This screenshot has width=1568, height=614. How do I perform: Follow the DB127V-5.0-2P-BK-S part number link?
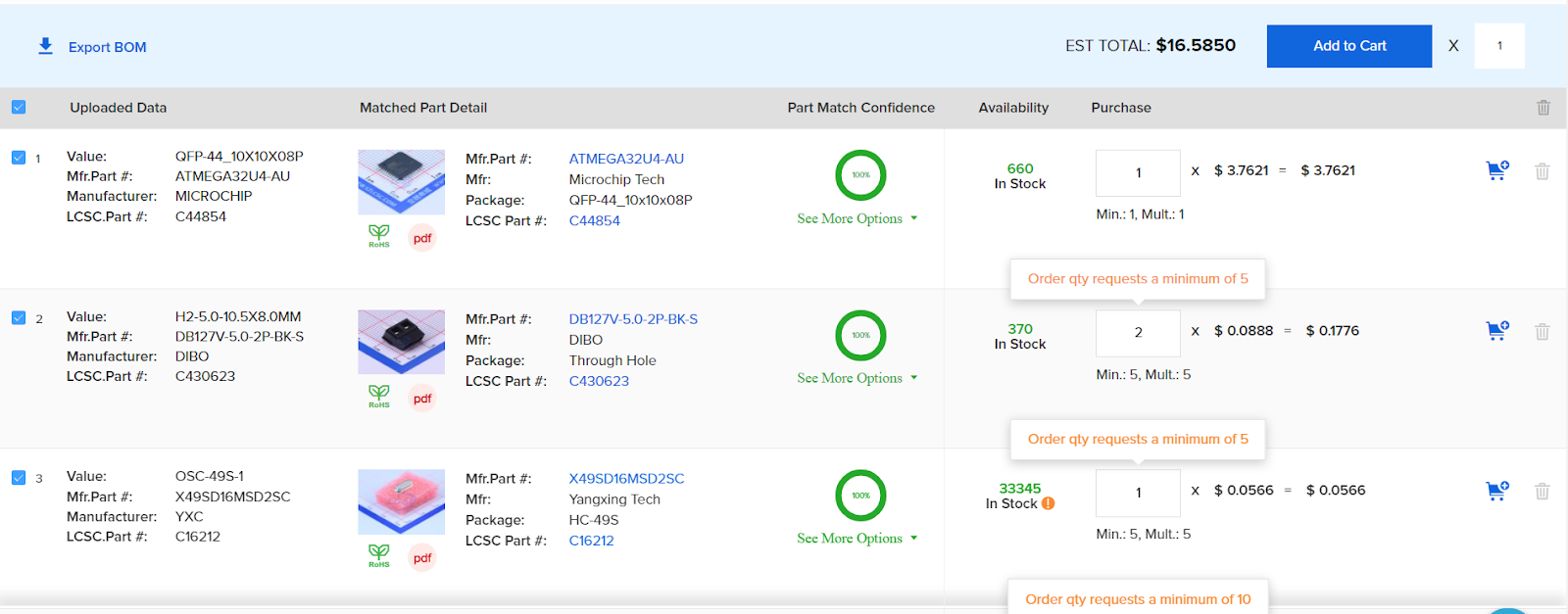[633, 319]
